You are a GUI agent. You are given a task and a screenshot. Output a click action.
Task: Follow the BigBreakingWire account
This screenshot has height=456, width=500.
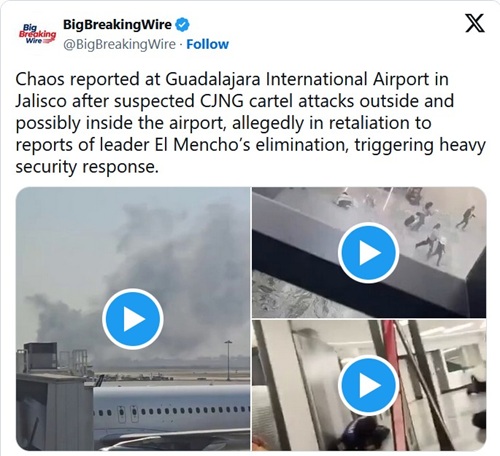coord(207,44)
